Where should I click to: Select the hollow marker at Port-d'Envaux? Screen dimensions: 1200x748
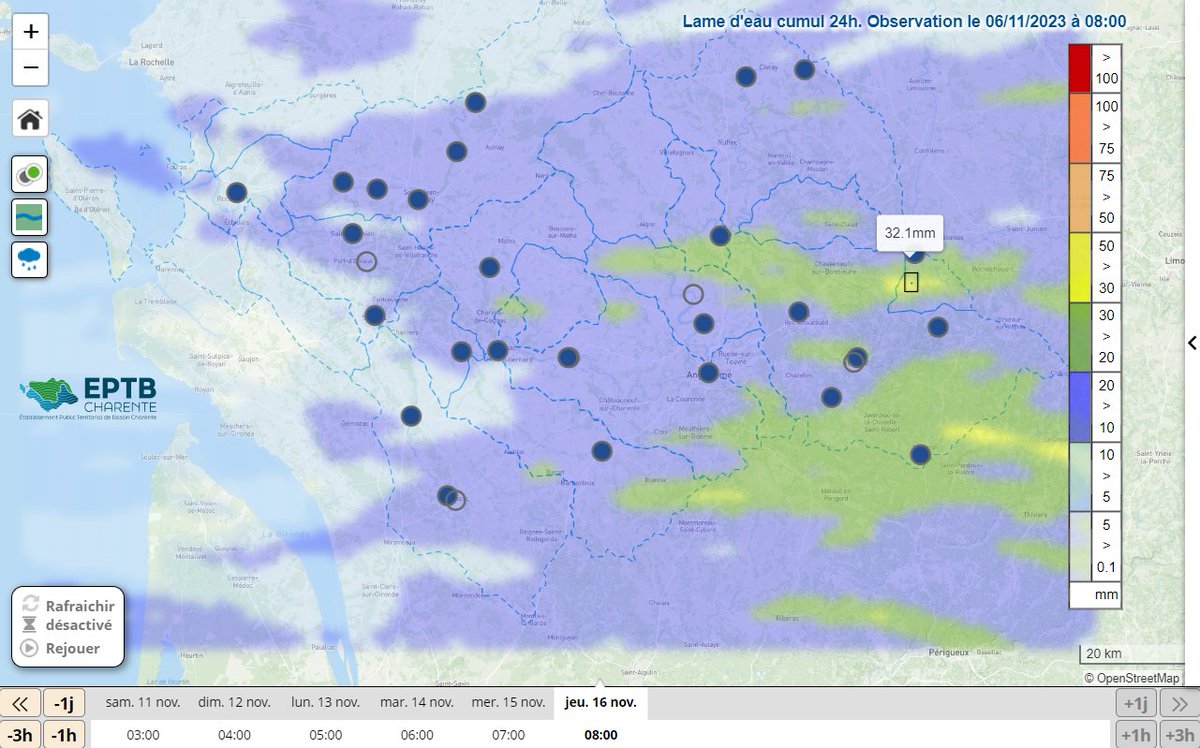[x=366, y=262]
